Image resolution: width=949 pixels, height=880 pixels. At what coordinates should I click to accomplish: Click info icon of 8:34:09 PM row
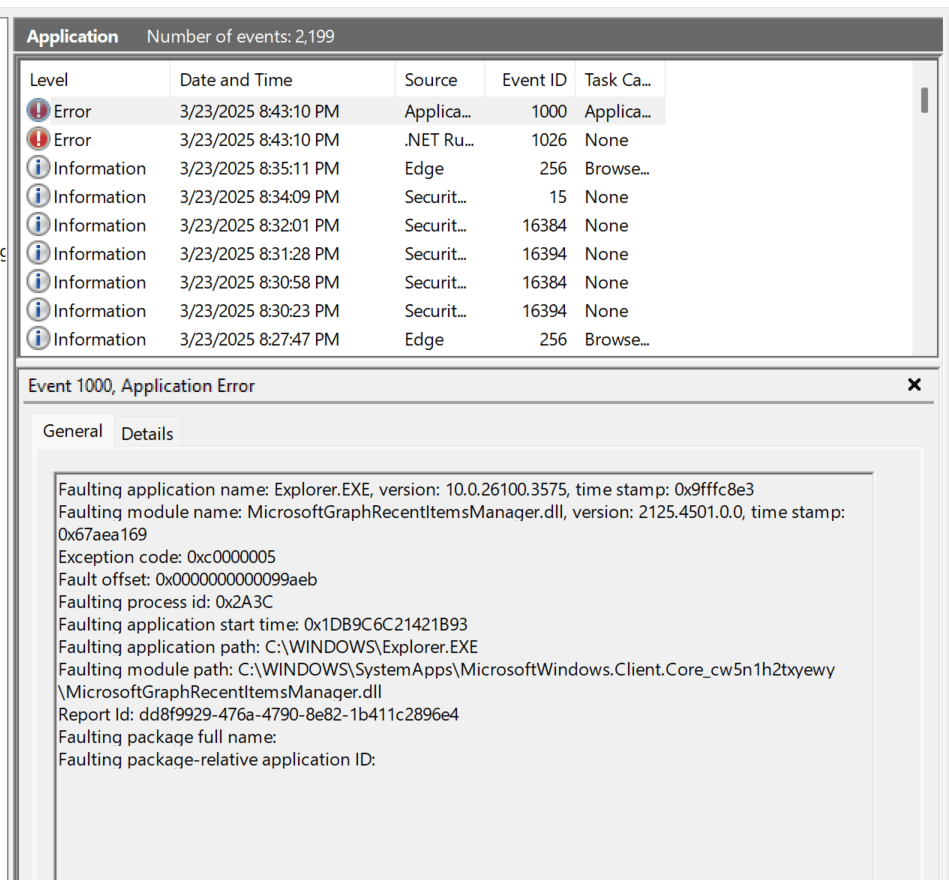38,196
